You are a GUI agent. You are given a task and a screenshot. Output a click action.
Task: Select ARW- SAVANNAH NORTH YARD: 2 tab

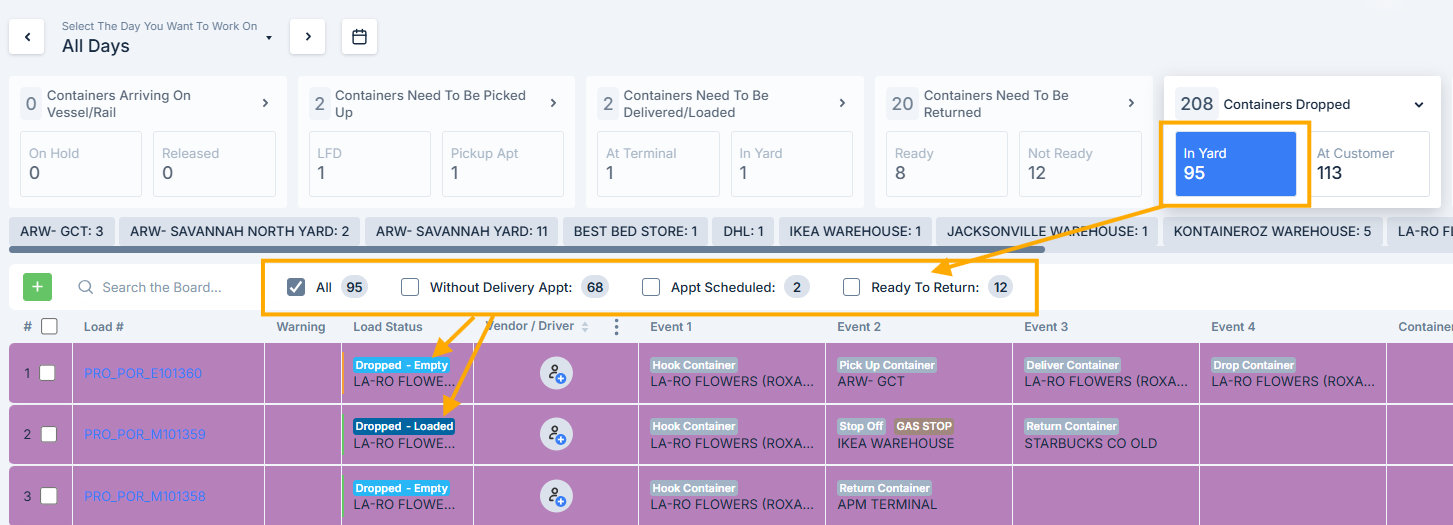click(240, 231)
